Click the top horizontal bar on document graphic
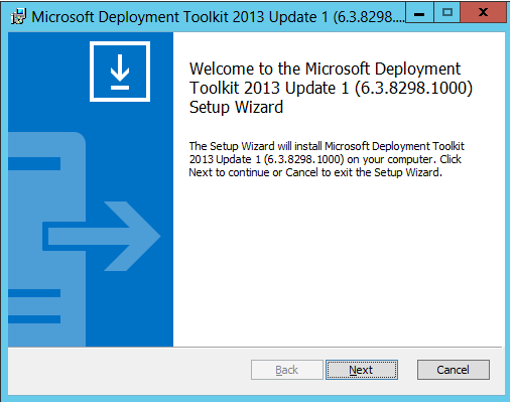 tap(34, 163)
